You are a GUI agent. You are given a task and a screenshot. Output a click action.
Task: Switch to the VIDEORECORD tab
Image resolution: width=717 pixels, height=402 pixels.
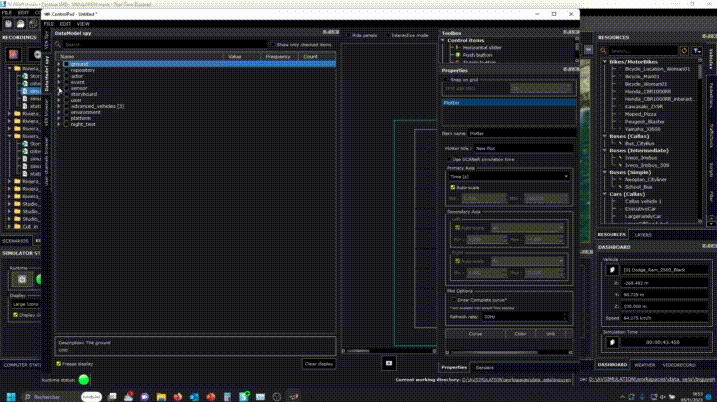point(679,365)
